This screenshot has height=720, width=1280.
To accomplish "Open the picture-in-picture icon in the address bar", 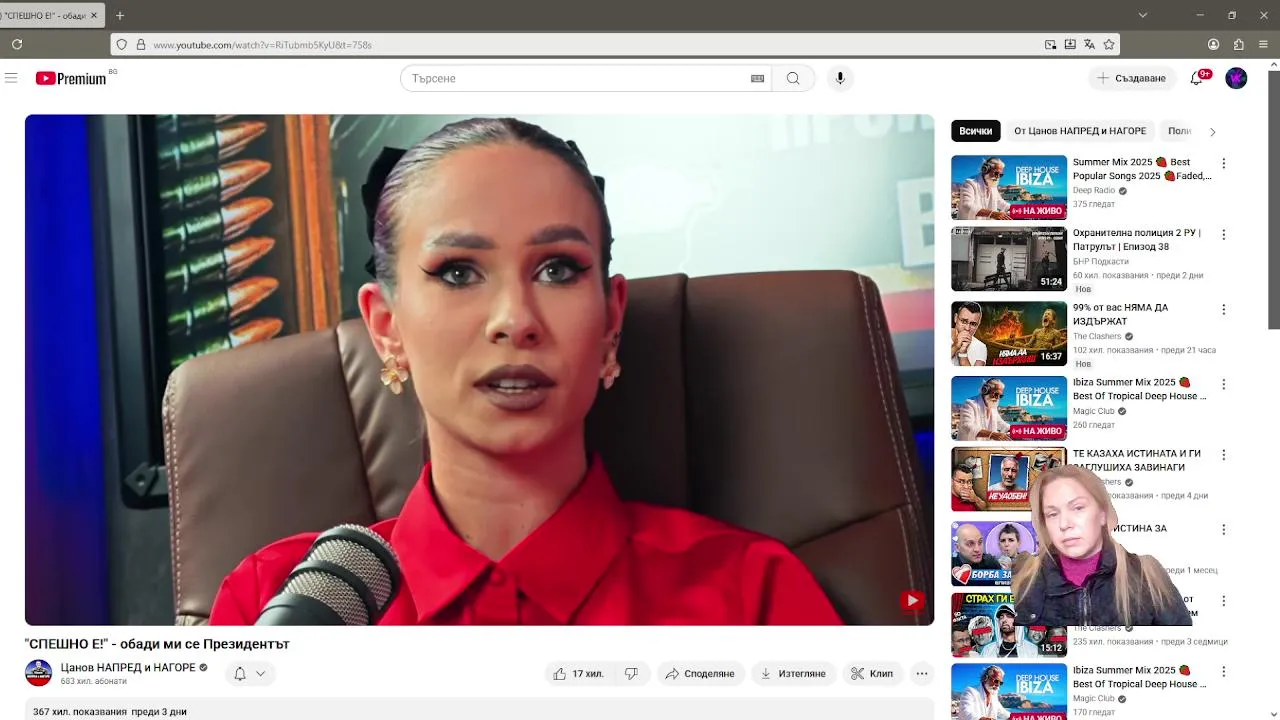I will (x=1050, y=44).
